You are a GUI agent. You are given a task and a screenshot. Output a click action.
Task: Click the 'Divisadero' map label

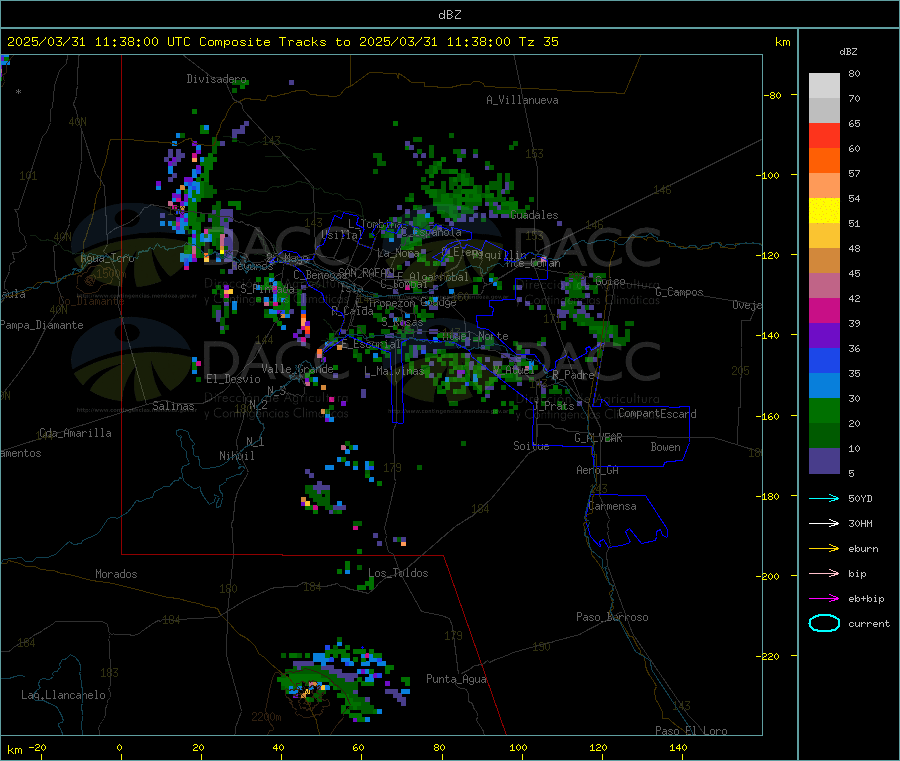pyautogui.click(x=216, y=79)
